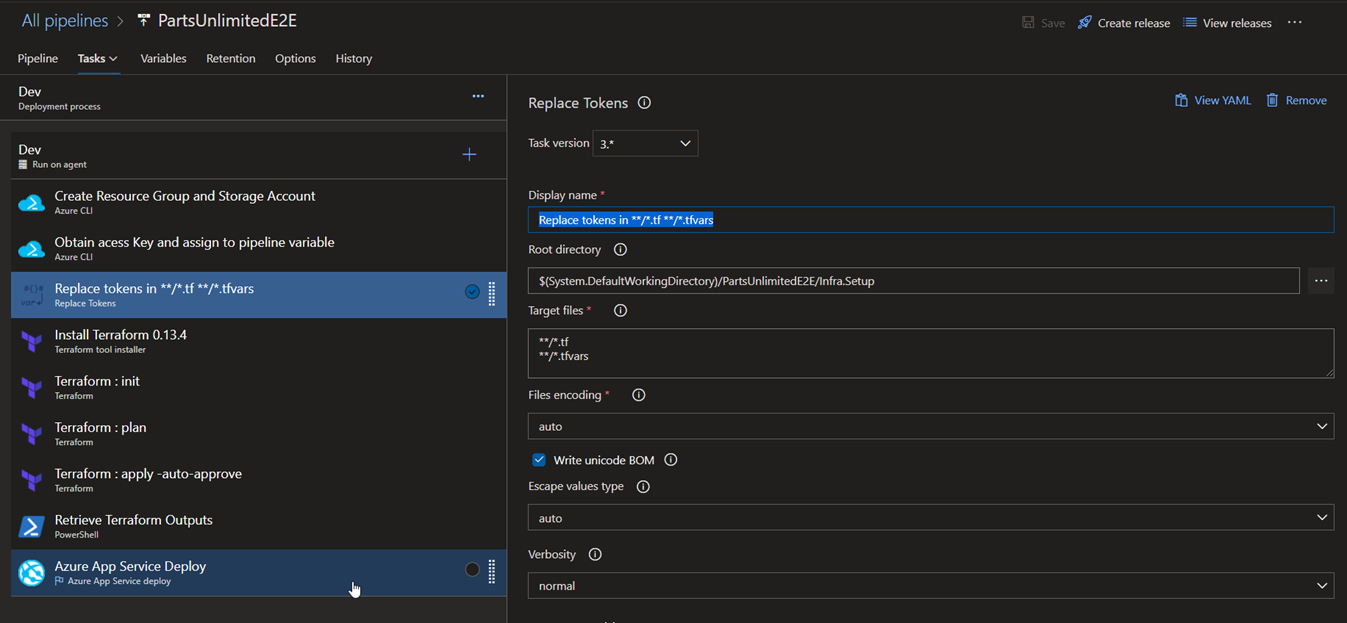1347x623 pixels.
Task: Open the Escape values type dropdown
Action: click(x=931, y=518)
